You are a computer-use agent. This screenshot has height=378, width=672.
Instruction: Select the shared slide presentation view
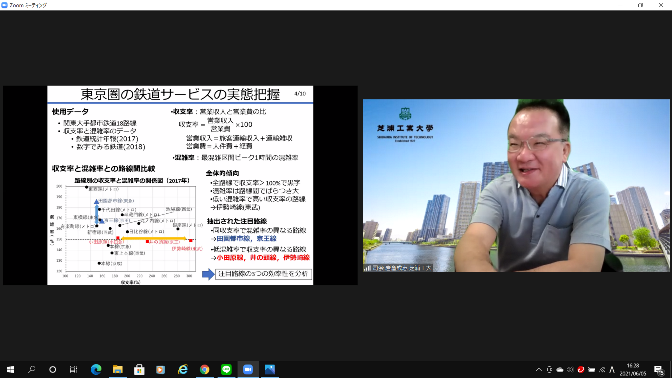[180, 185]
